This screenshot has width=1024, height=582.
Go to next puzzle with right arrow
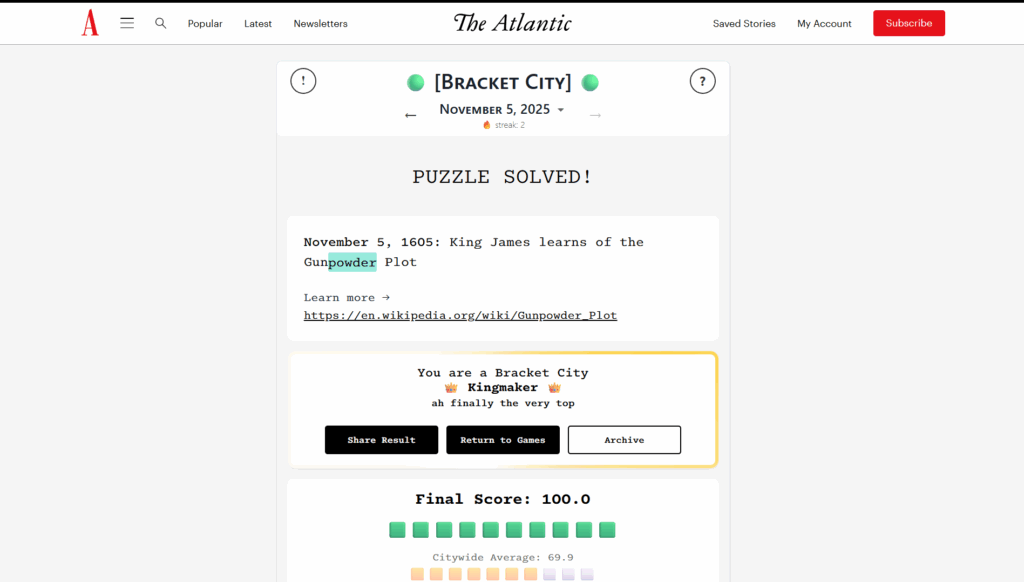click(595, 115)
